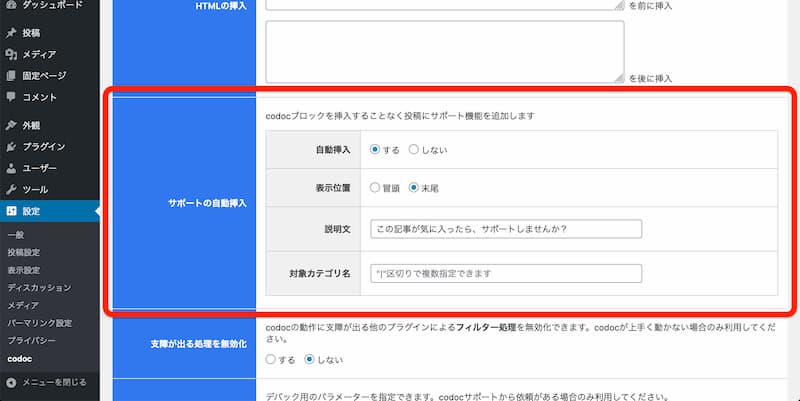Viewport: 800px width, 401px height.
Task: Click the pushpin icon beside 投稿
Action: pos(11,33)
